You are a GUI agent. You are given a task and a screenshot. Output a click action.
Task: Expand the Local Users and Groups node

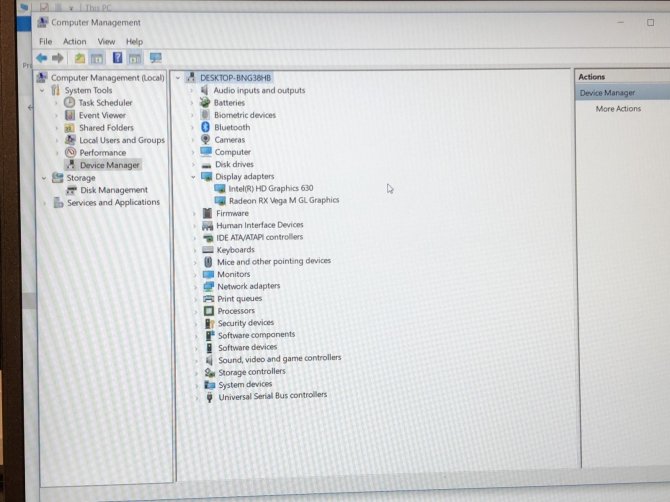click(x=57, y=140)
